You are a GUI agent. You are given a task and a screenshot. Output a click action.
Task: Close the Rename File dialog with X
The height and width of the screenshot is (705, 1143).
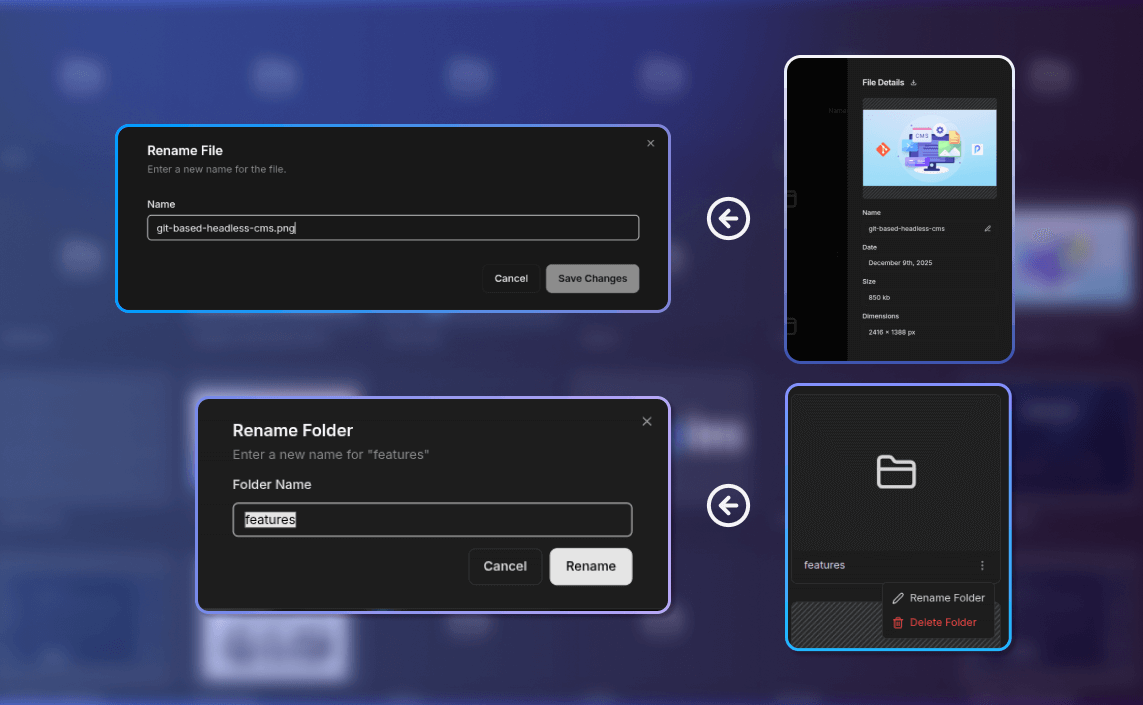click(650, 144)
